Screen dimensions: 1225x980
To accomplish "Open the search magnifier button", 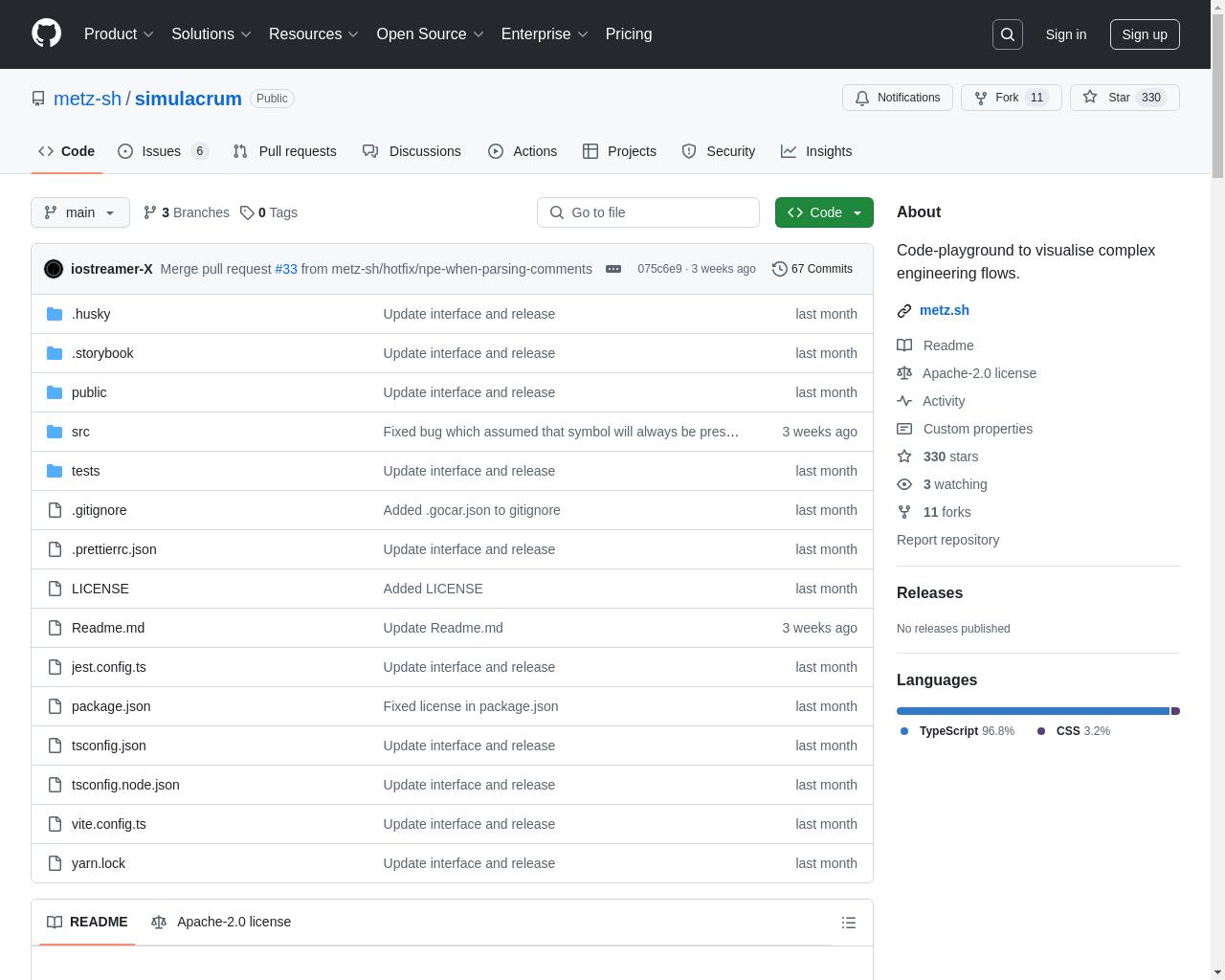I will click(1008, 34).
